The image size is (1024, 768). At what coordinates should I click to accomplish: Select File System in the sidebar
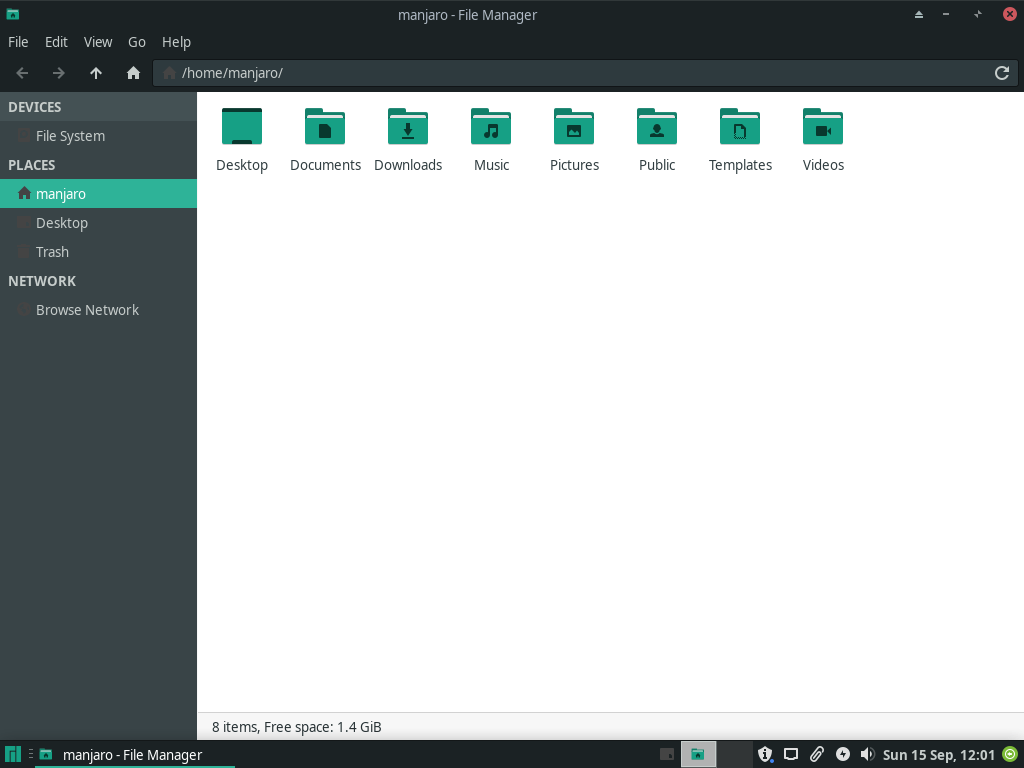click(x=98, y=136)
